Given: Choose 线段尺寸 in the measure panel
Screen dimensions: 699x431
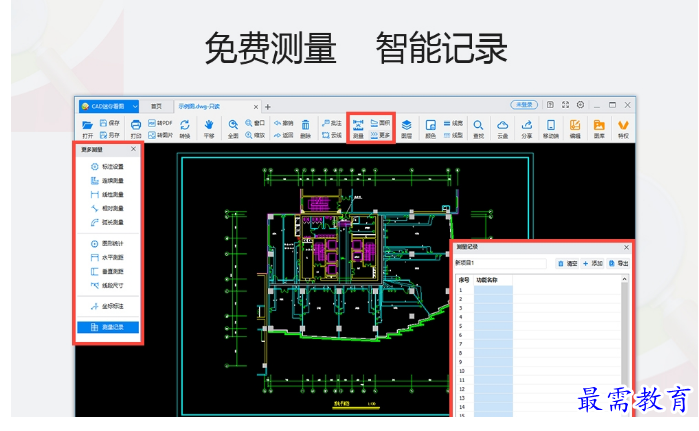Looking at the screenshot, I should 107,285.
